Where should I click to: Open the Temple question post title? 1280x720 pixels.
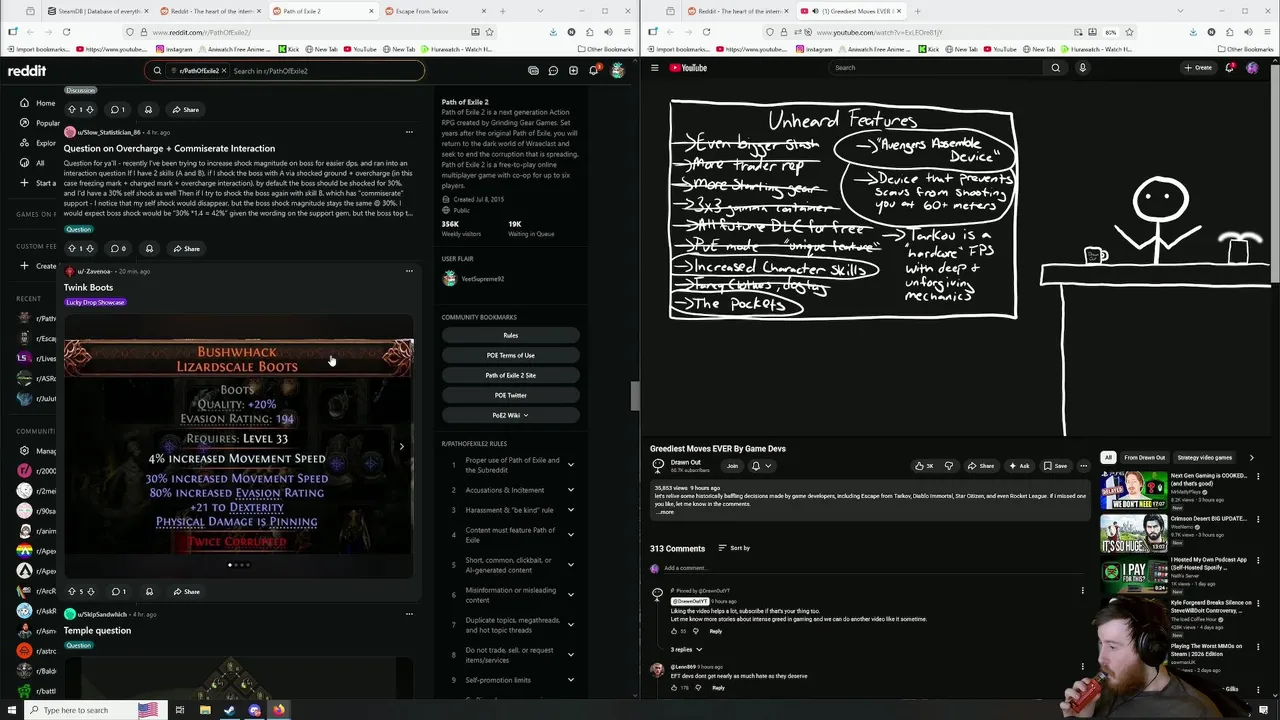click(x=97, y=631)
